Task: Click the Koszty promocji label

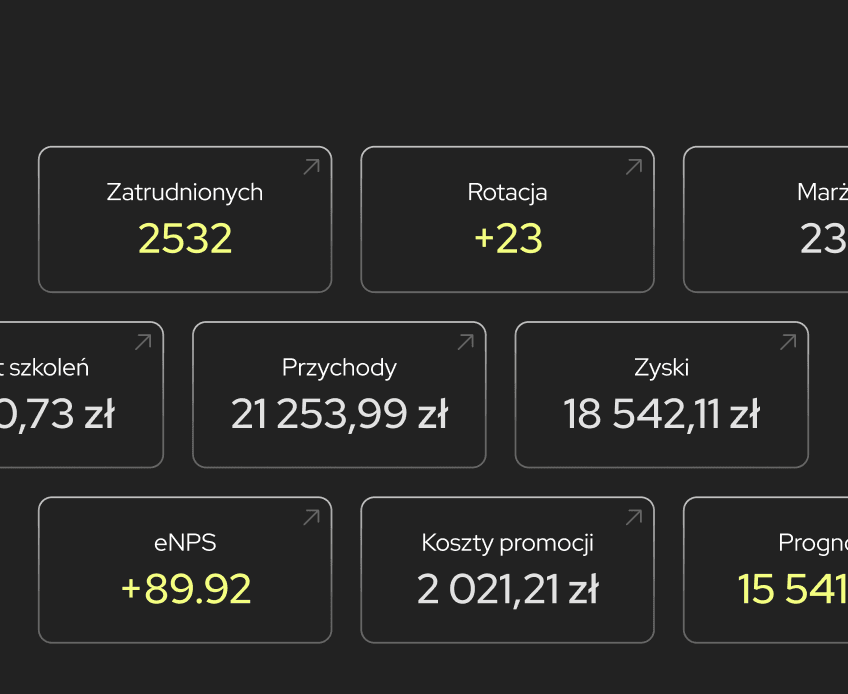Action: pos(507,543)
